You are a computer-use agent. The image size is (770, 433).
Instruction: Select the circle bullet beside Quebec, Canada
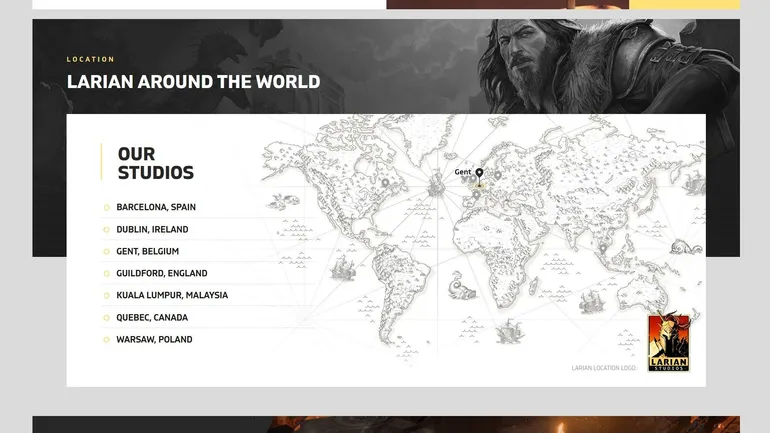tap(106, 318)
